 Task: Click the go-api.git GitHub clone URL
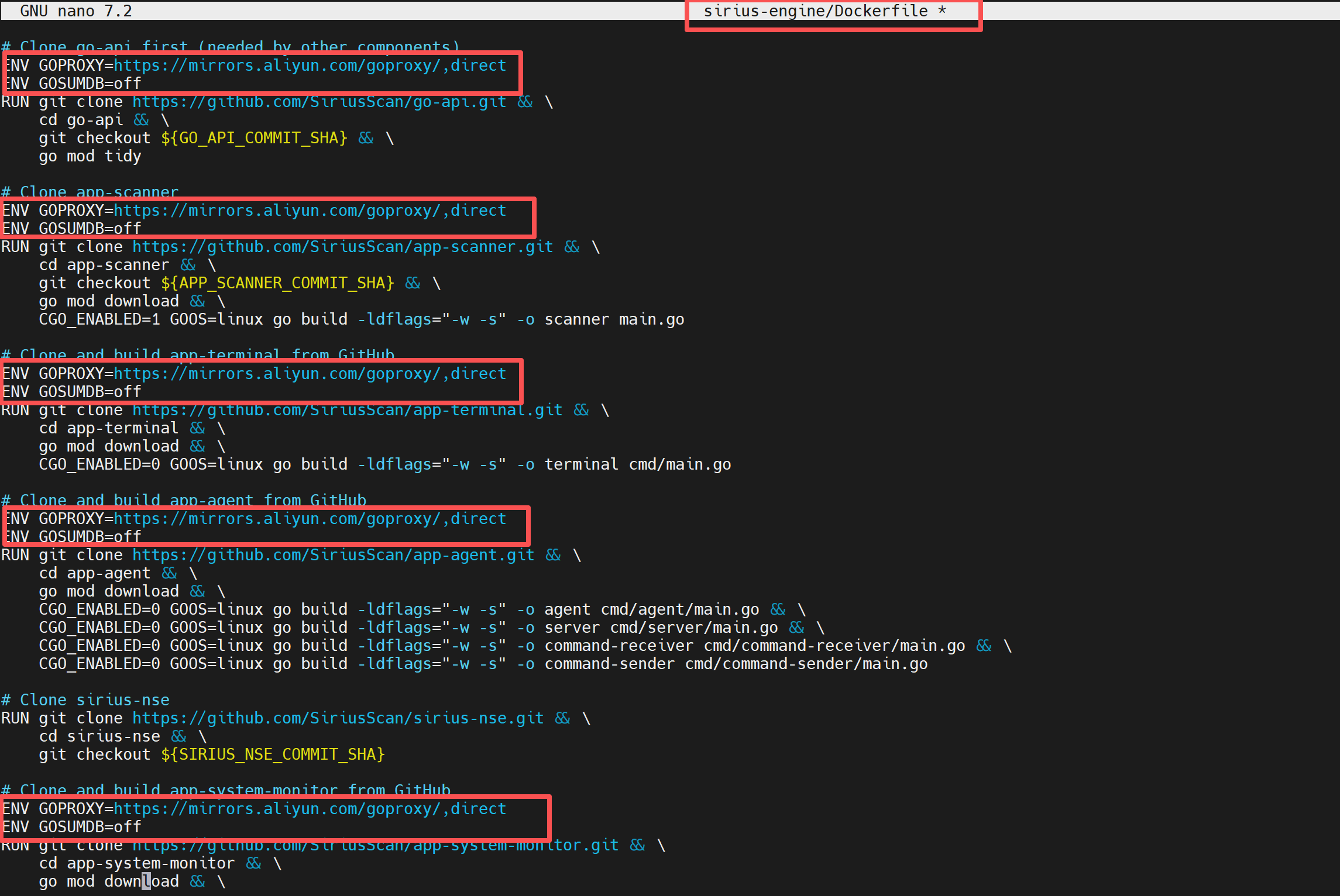pyautogui.click(x=319, y=102)
